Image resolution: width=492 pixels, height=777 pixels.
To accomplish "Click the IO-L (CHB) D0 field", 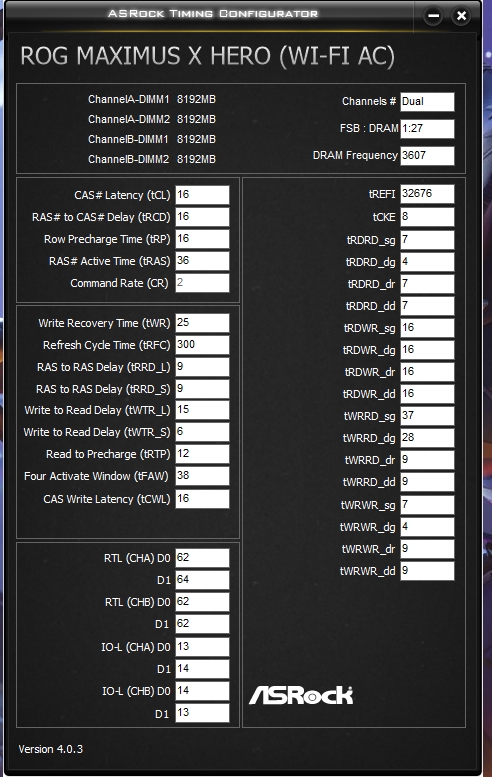I will coord(202,691).
